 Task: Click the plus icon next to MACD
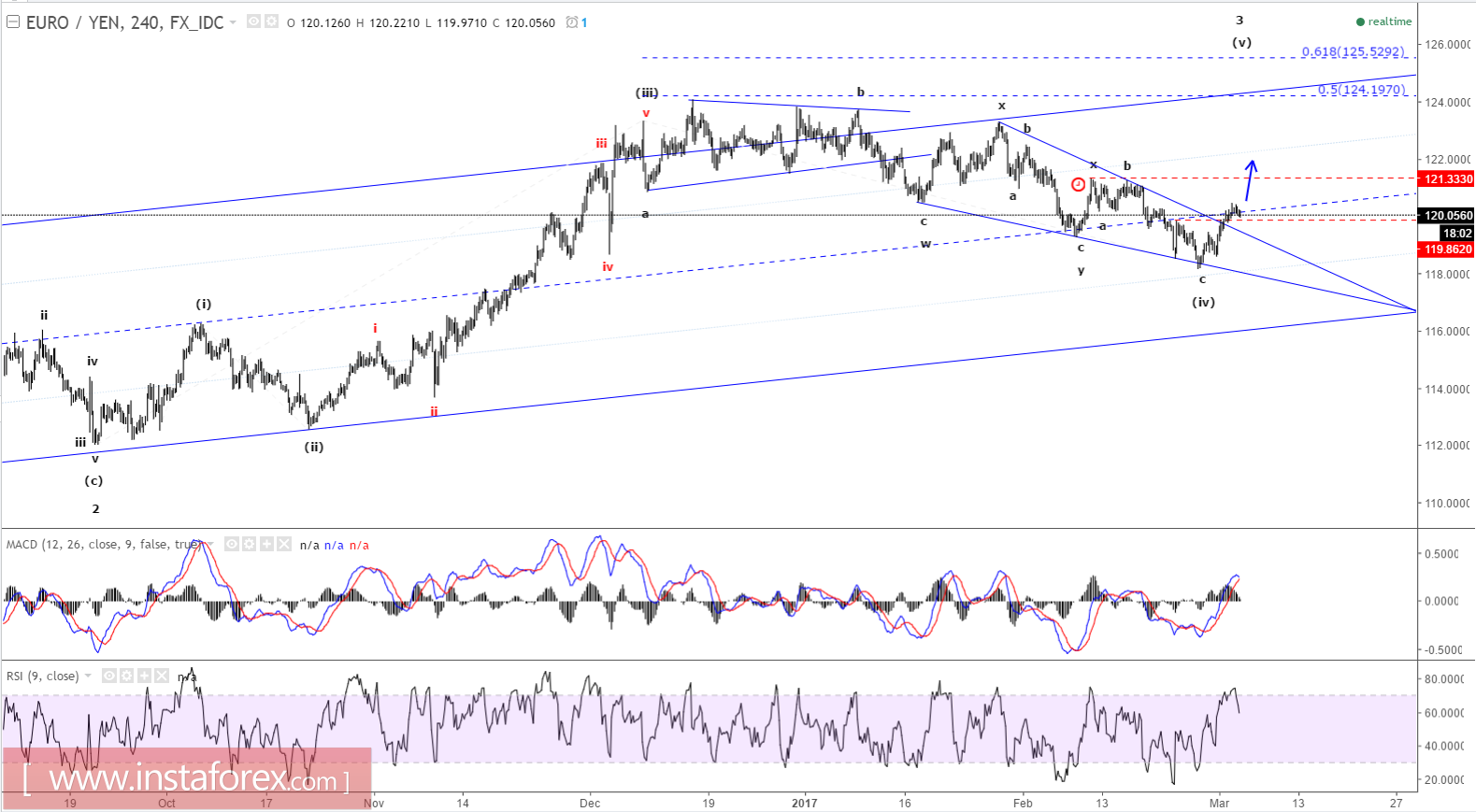(266, 544)
